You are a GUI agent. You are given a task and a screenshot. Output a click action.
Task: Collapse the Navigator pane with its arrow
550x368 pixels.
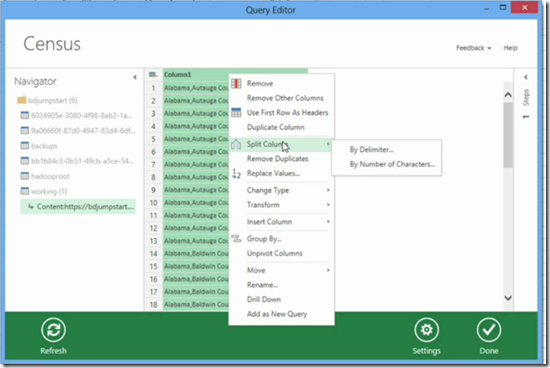coord(135,77)
